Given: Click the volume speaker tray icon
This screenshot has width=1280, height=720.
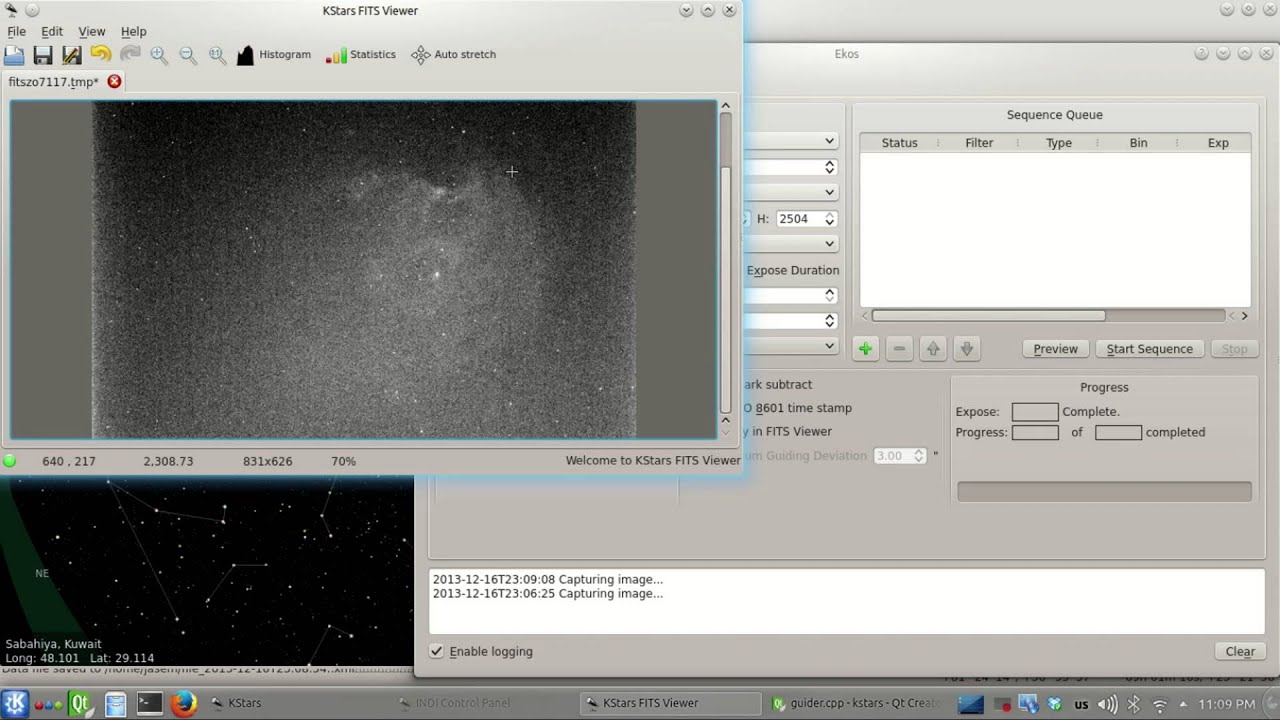Looking at the screenshot, I should click(1107, 704).
